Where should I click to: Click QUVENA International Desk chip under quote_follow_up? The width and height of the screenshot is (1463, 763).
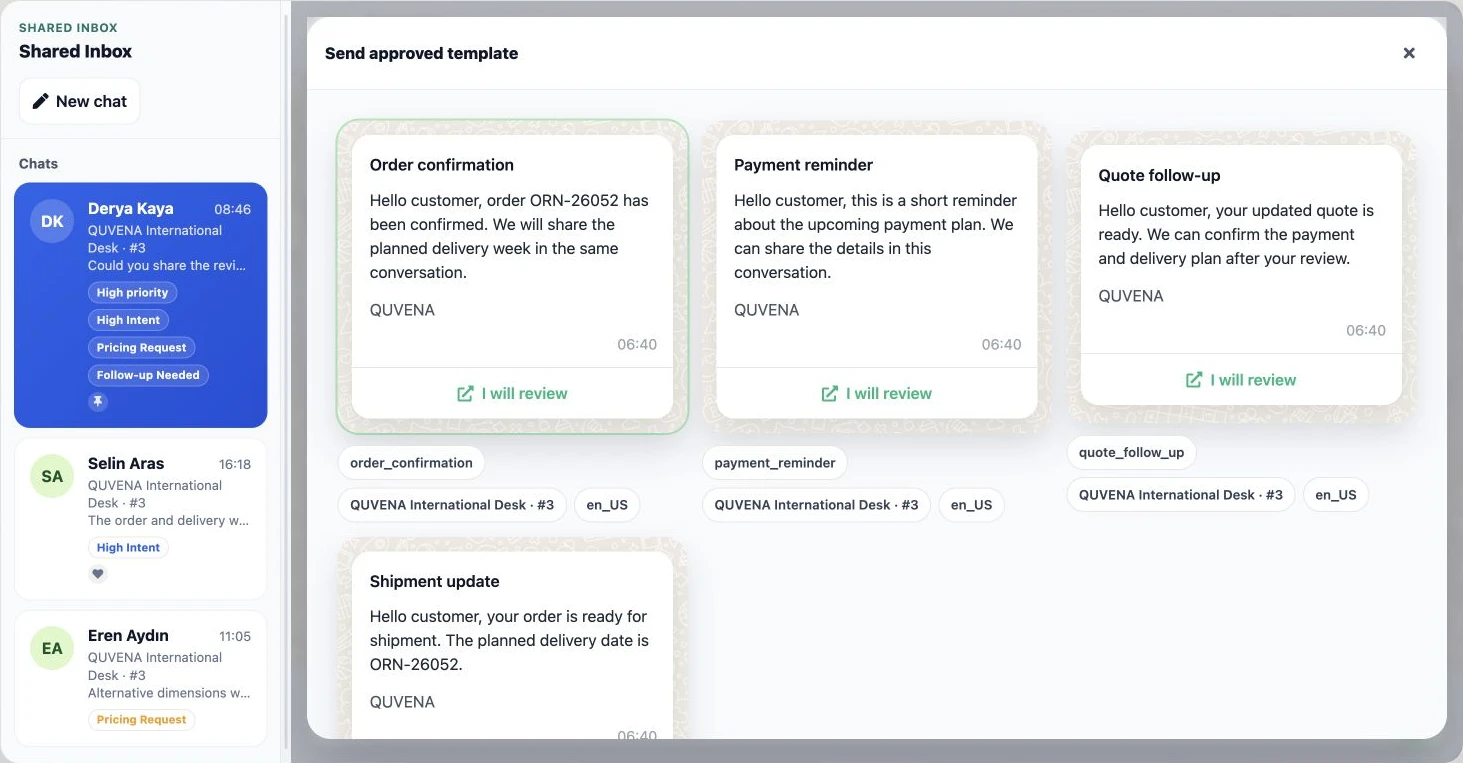click(x=1181, y=495)
